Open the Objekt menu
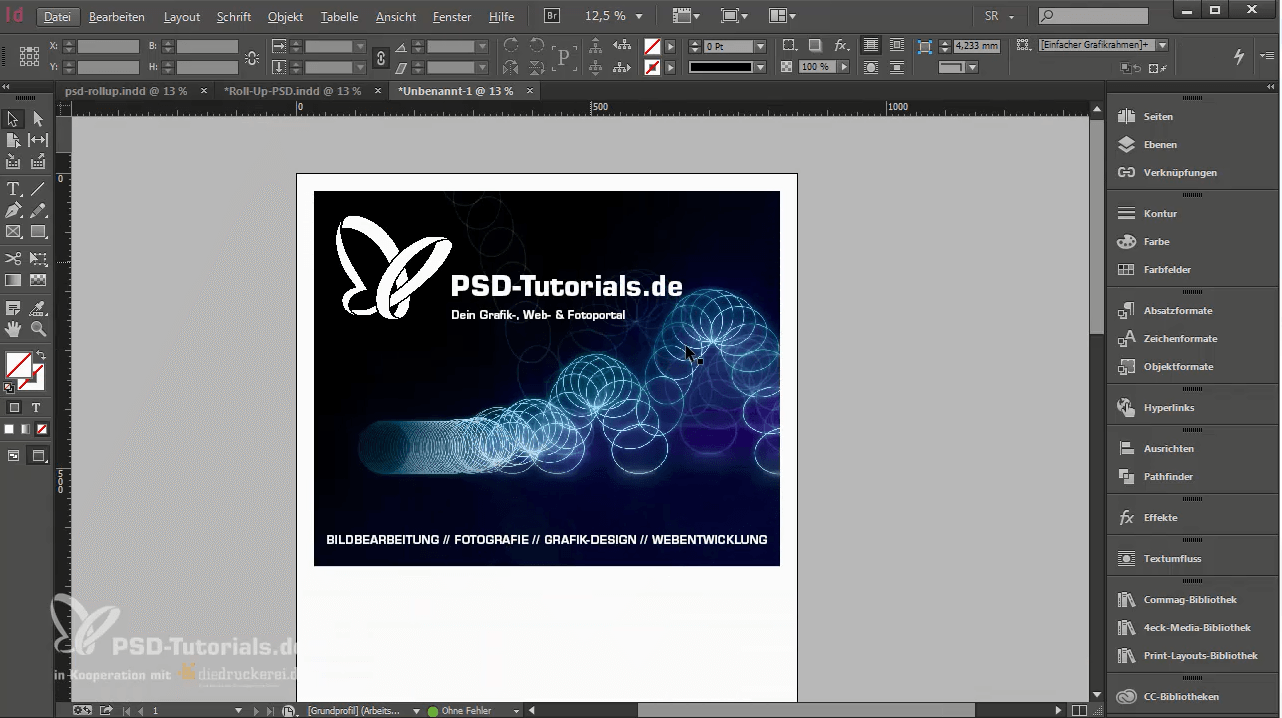Viewport: 1282px width, 718px height. point(285,17)
